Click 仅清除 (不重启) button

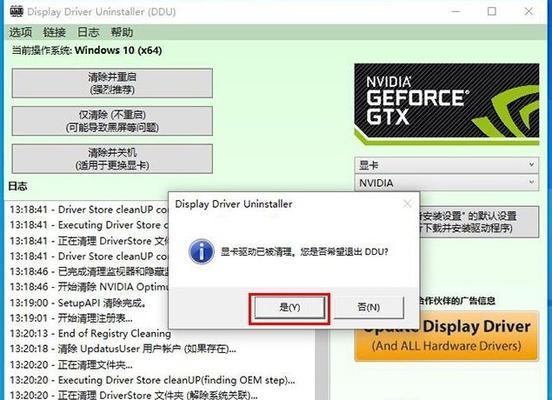(112, 121)
